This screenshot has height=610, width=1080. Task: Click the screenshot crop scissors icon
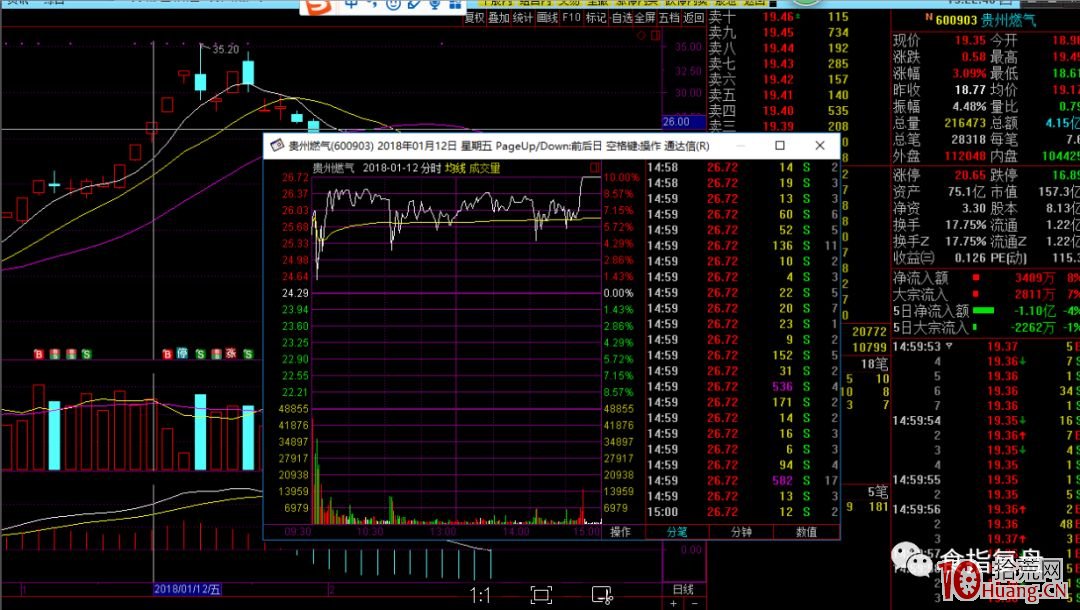click(x=602, y=595)
